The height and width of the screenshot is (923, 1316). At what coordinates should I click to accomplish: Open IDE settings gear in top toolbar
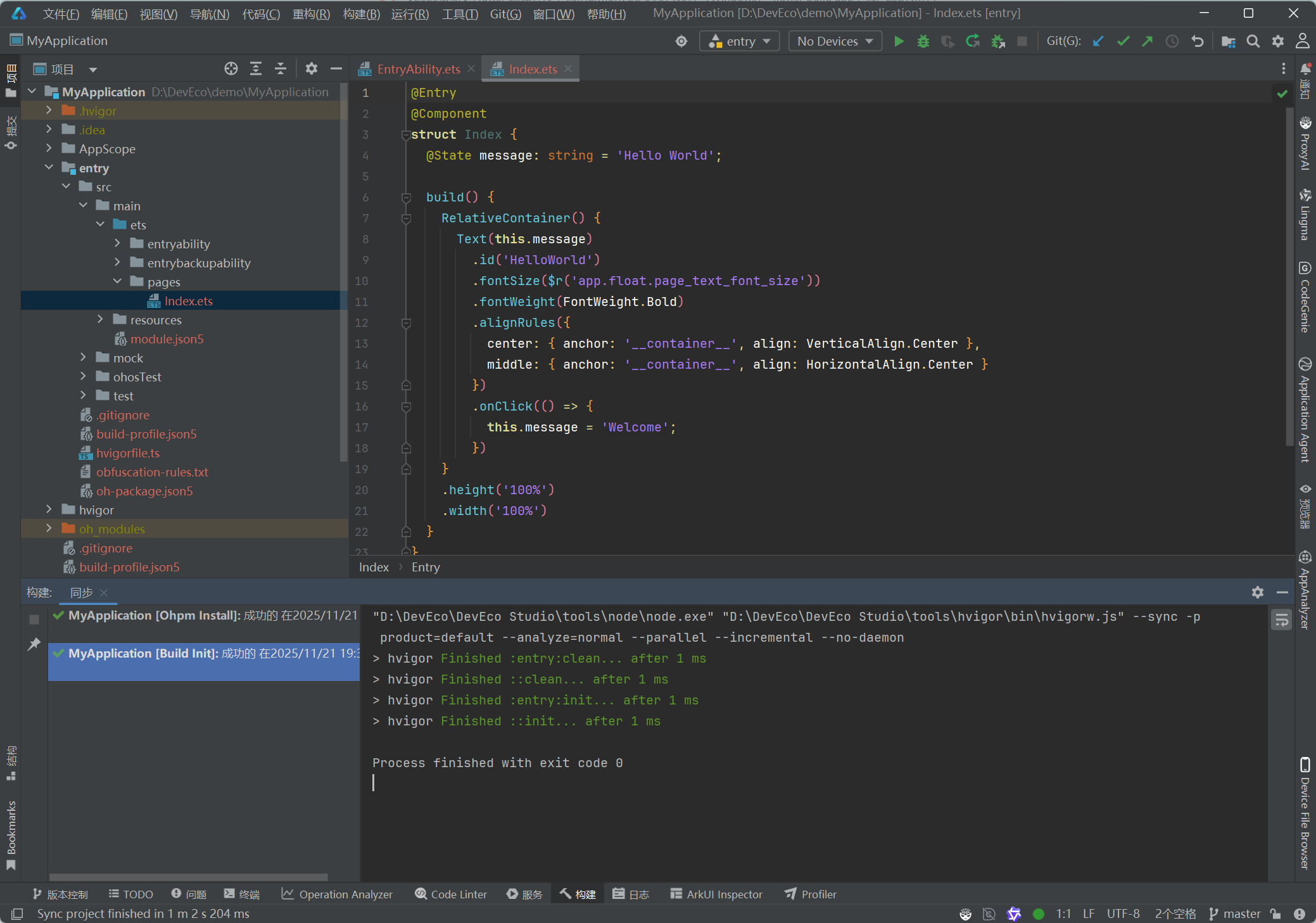tap(1278, 41)
